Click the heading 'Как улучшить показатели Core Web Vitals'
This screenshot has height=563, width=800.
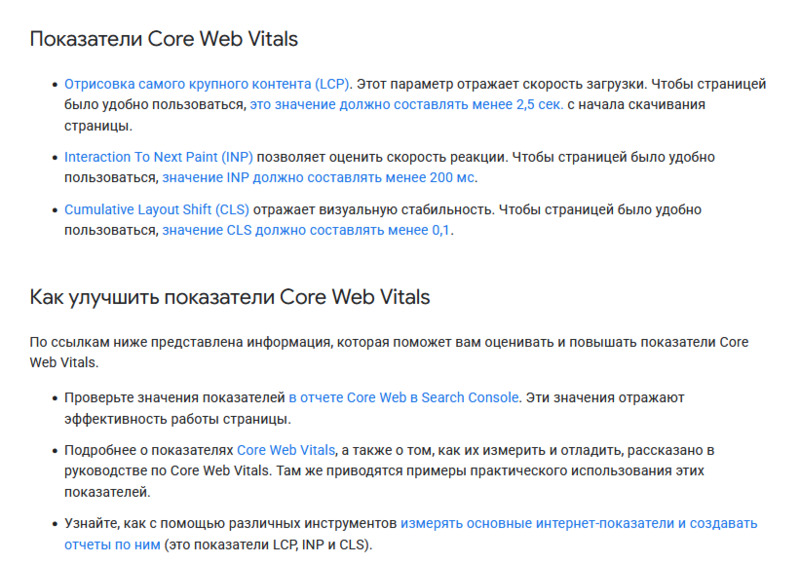tap(230, 297)
